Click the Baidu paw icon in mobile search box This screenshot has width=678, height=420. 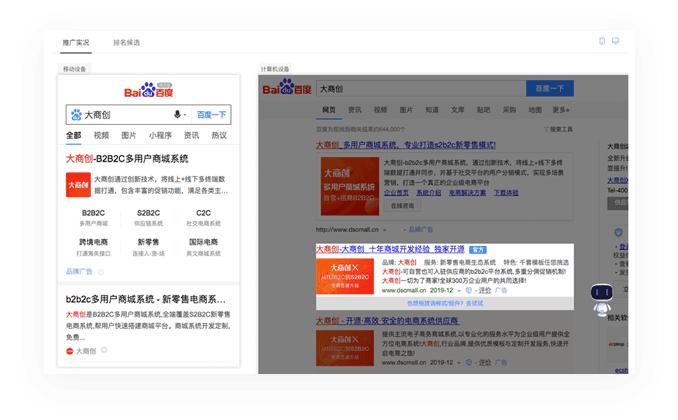[x=75, y=115]
